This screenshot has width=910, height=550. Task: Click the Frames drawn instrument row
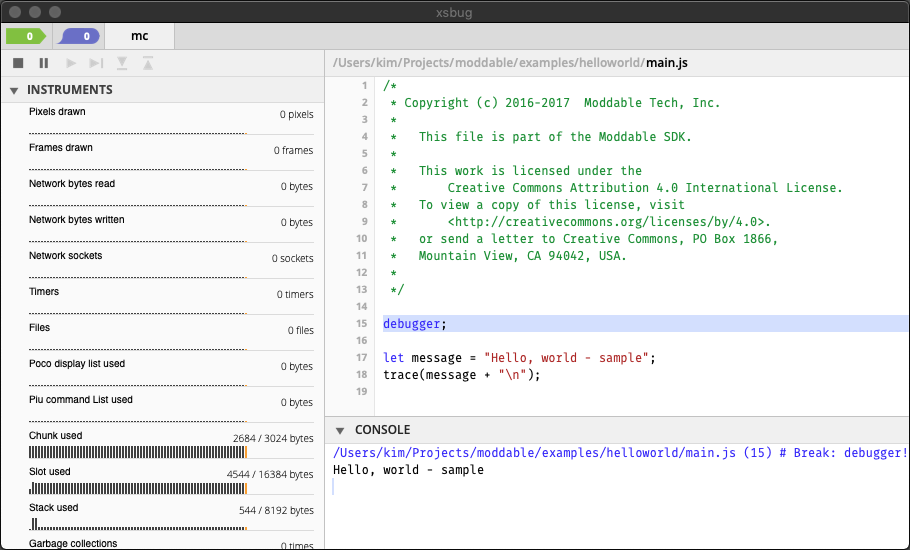tap(171, 157)
